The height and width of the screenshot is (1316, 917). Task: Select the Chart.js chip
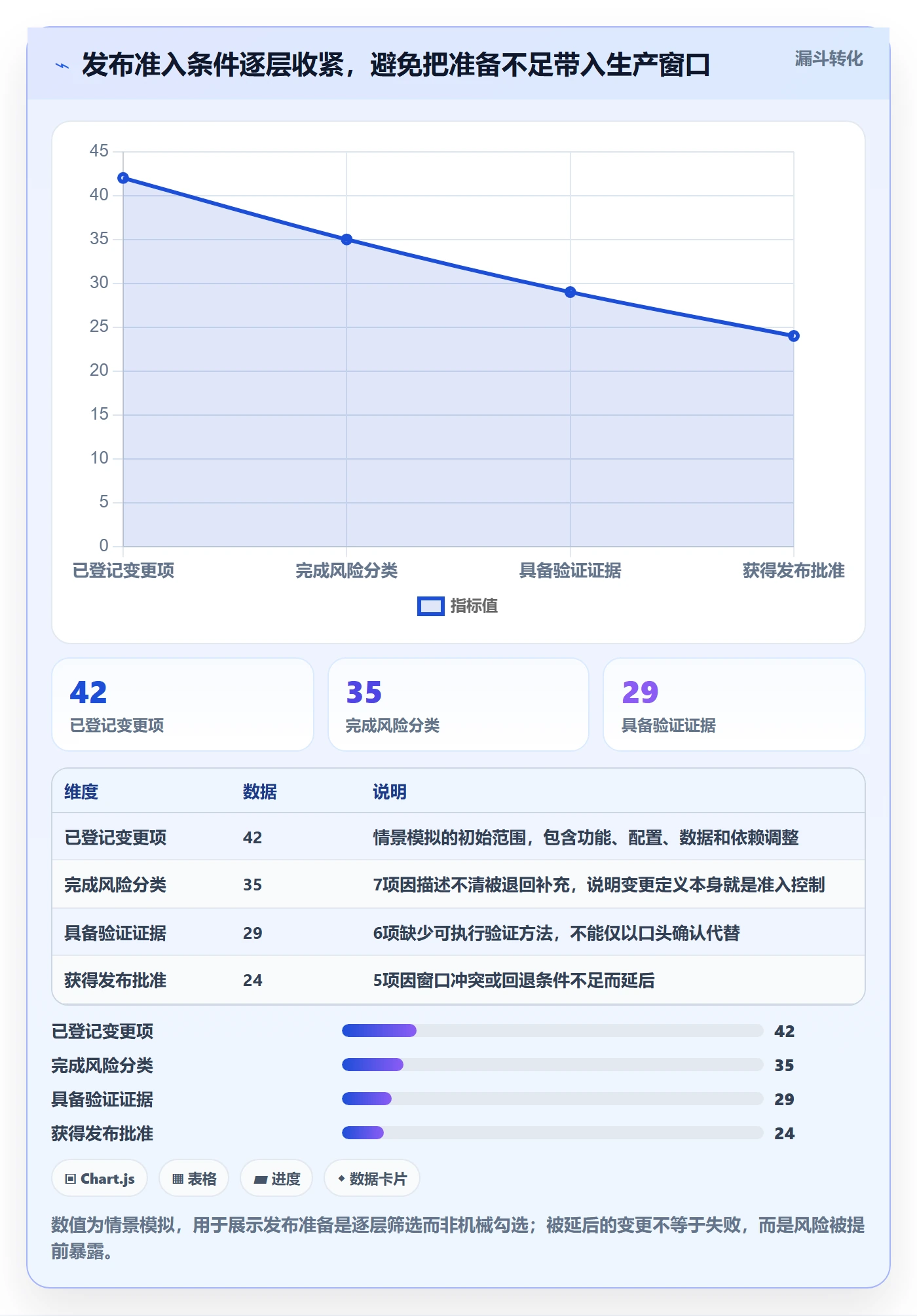tap(100, 1179)
